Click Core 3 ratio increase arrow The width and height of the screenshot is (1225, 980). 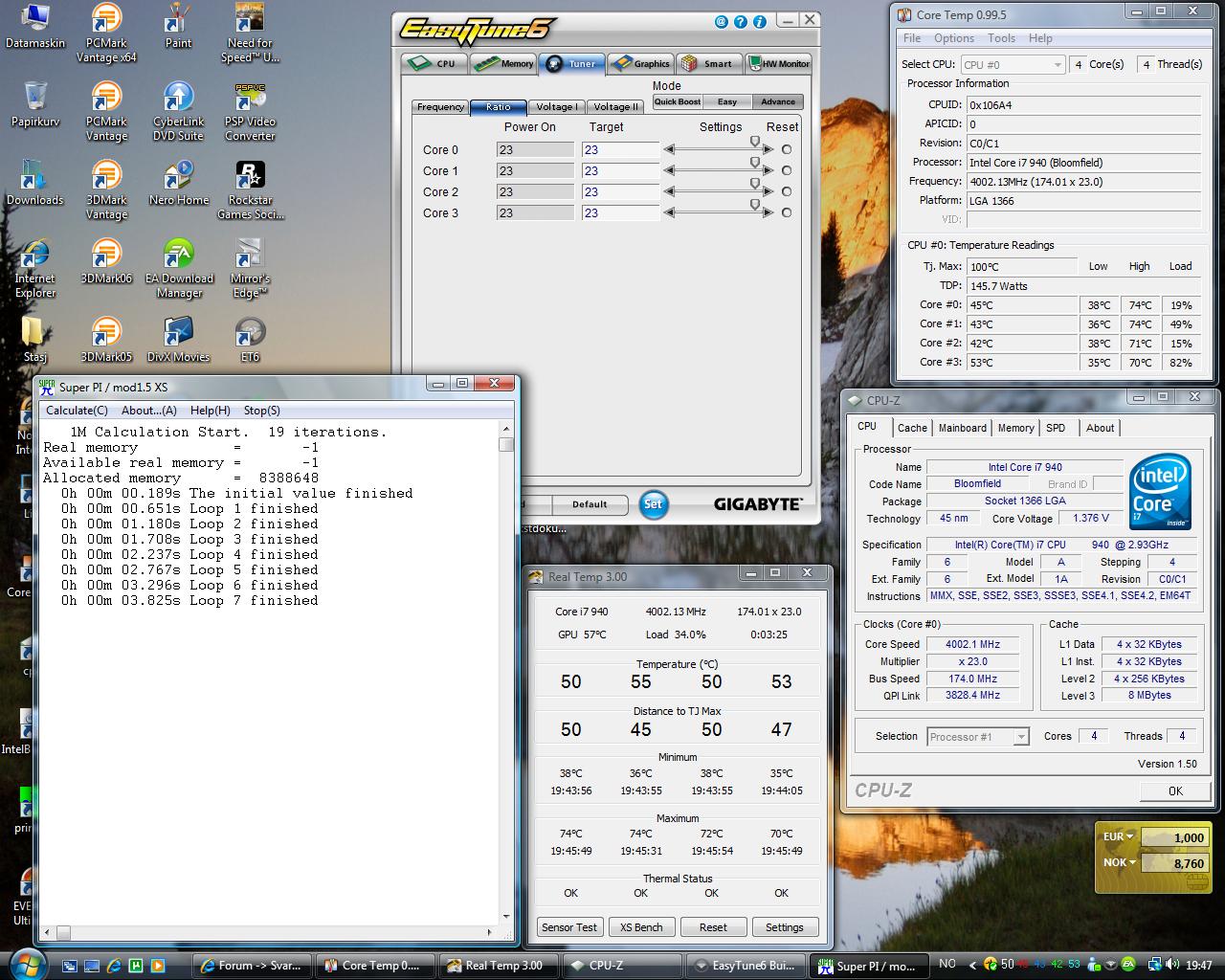768,212
